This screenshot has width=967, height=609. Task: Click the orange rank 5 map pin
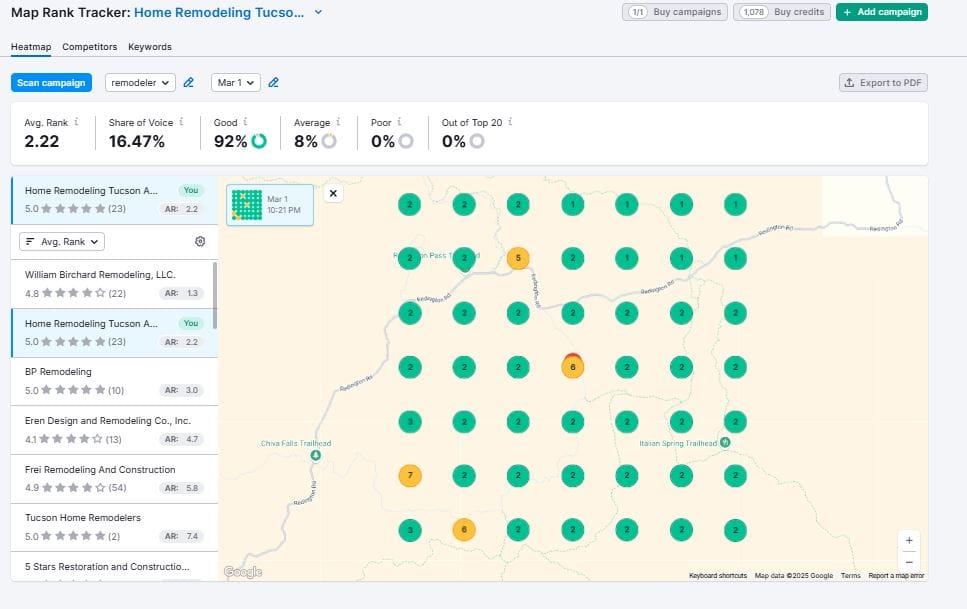pos(518,258)
